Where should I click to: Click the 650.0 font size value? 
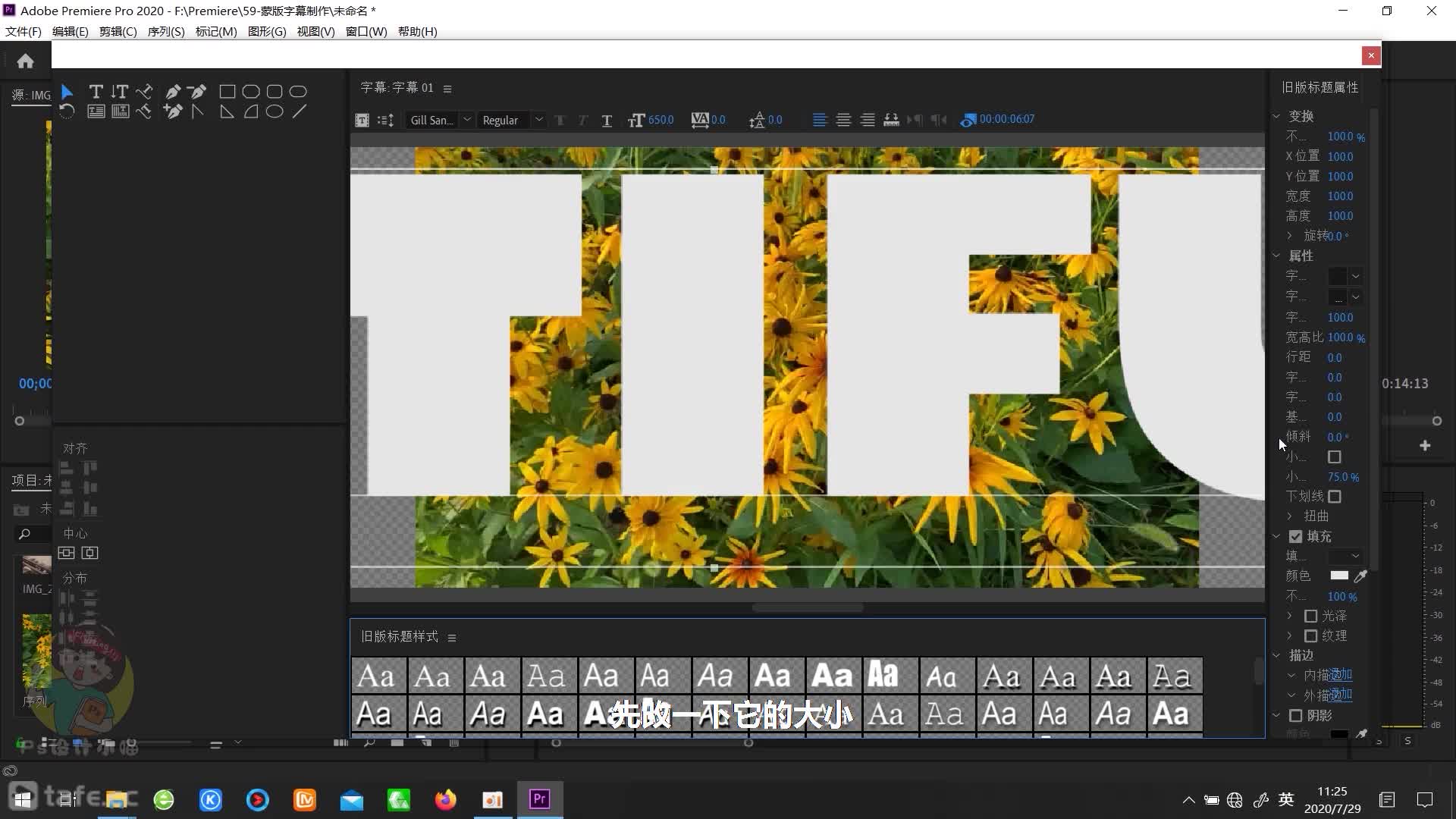661,120
